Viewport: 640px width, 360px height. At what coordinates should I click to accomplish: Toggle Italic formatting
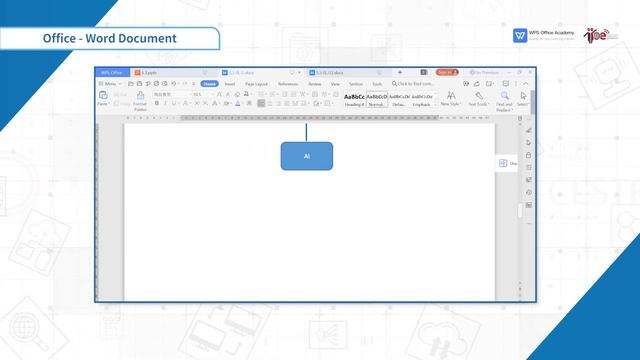165,104
